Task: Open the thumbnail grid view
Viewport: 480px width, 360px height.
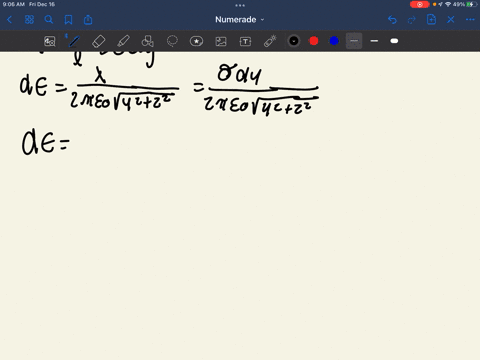Action: click(x=29, y=20)
